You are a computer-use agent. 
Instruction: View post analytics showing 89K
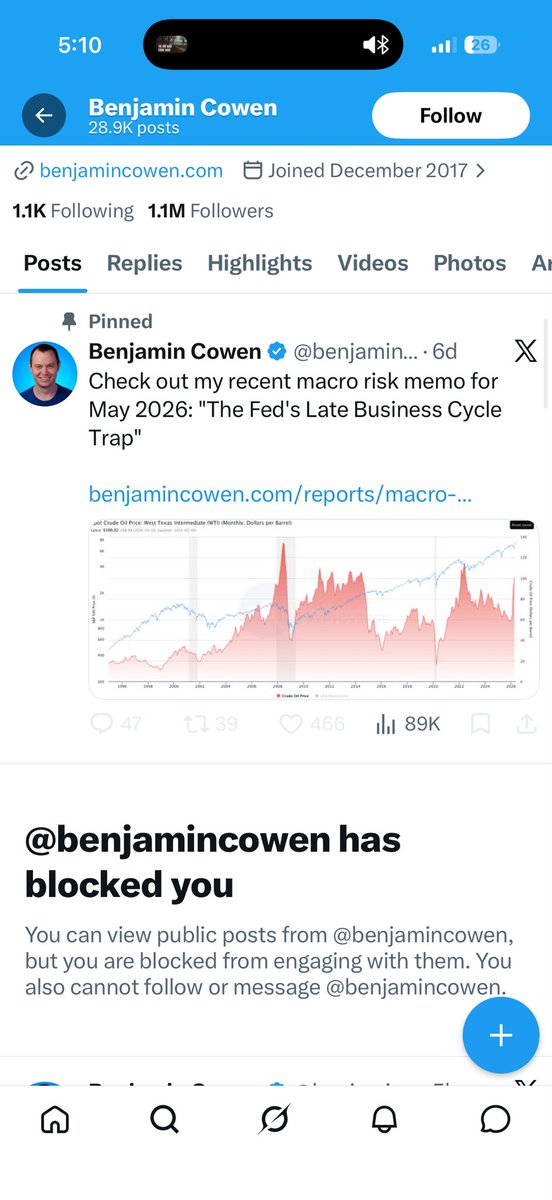[x=407, y=723]
